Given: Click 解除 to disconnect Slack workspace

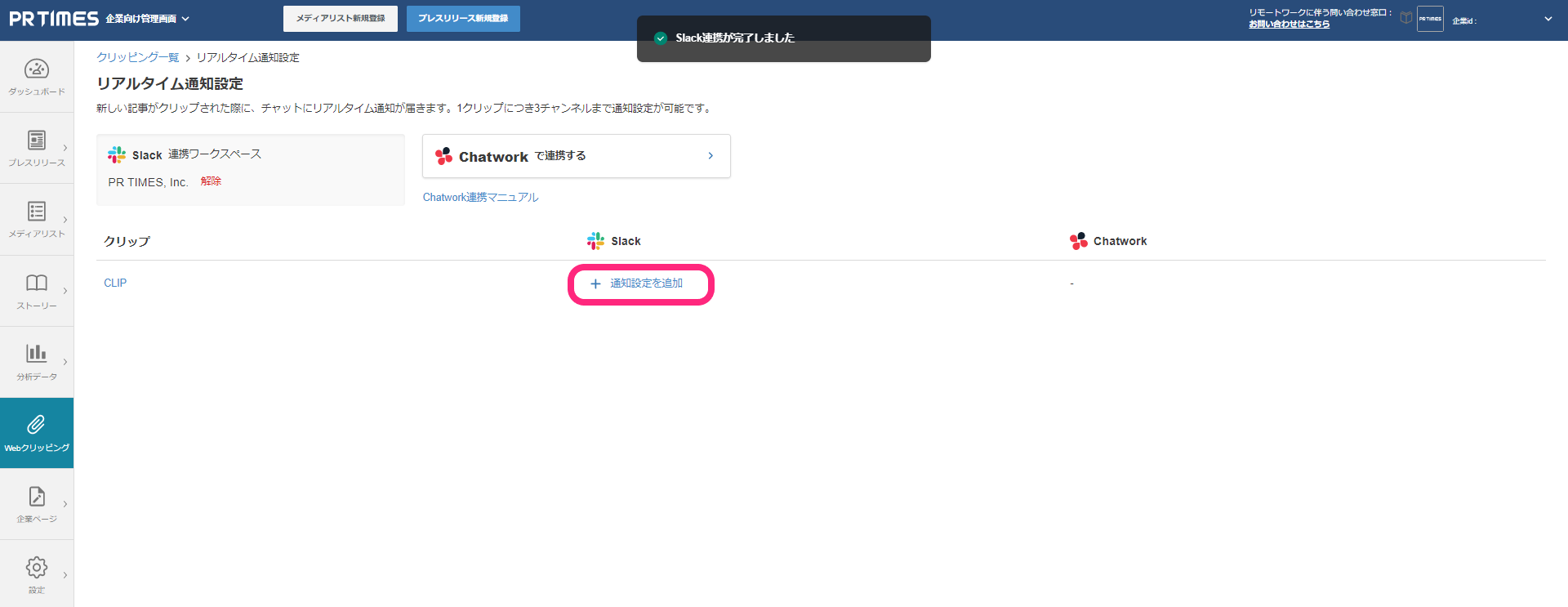Looking at the screenshot, I should tap(211, 181).
